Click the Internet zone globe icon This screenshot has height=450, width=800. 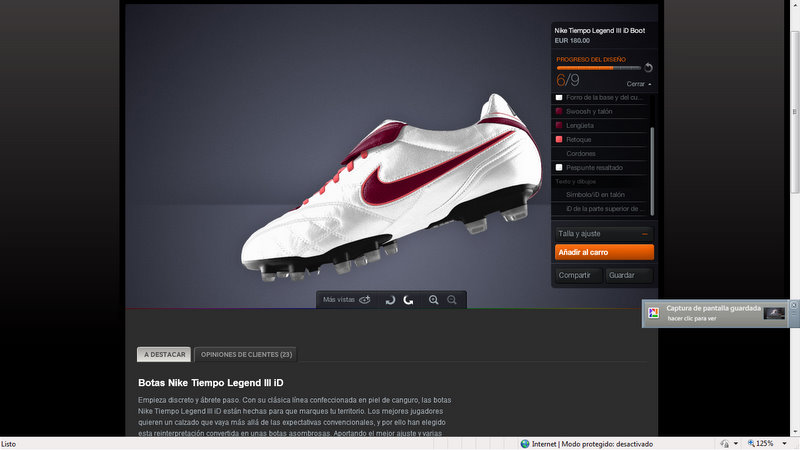pyautogui.click(x=524, y=444)
